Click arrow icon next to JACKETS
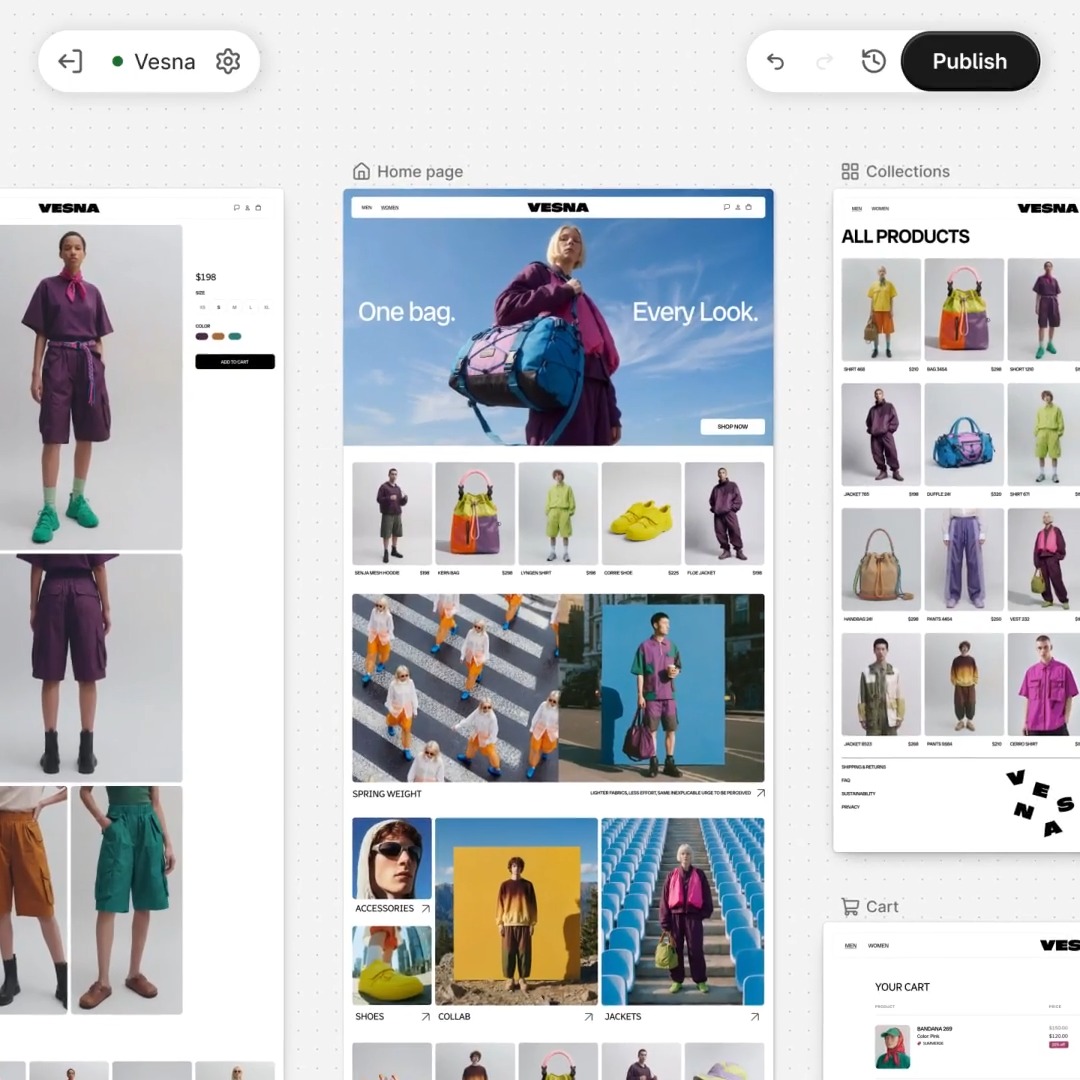 [756, 1017]
